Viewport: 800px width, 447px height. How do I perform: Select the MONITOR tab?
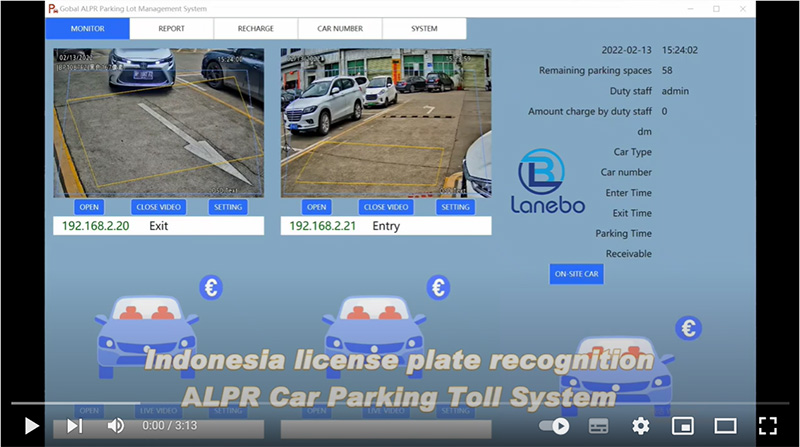pos(87,29)
